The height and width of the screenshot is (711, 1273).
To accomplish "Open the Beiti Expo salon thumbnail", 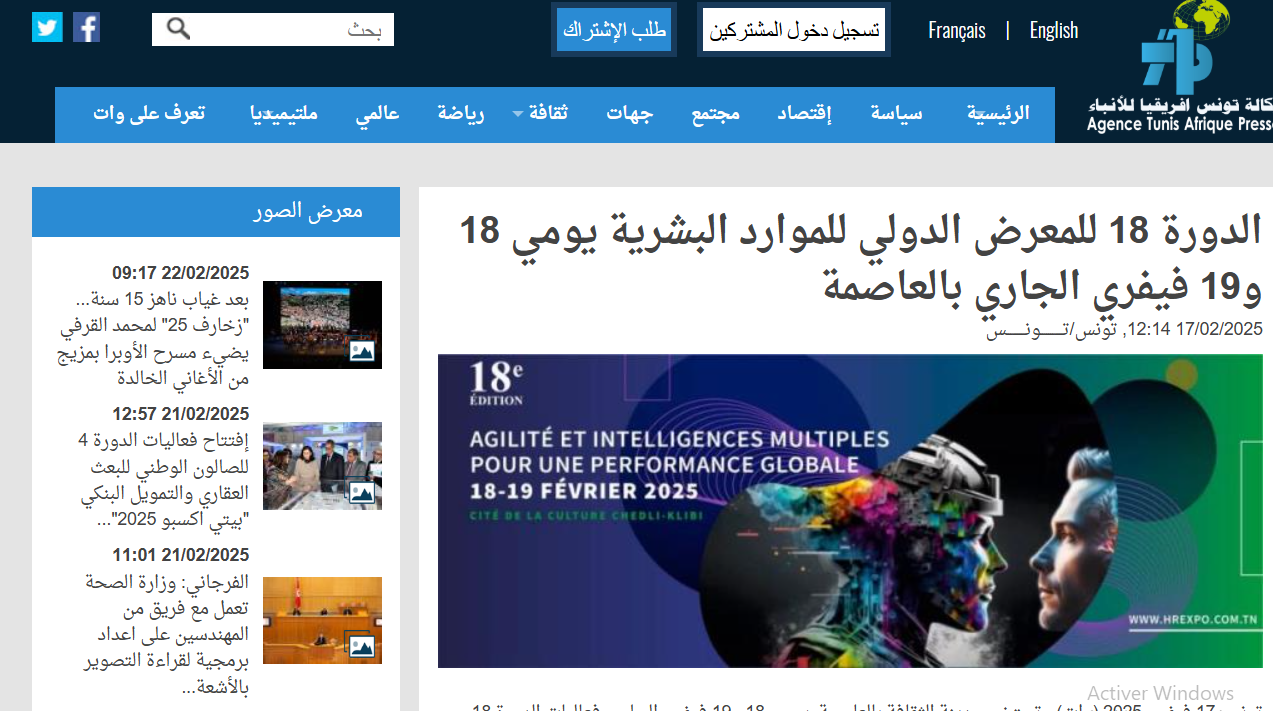I will [322, 466].
